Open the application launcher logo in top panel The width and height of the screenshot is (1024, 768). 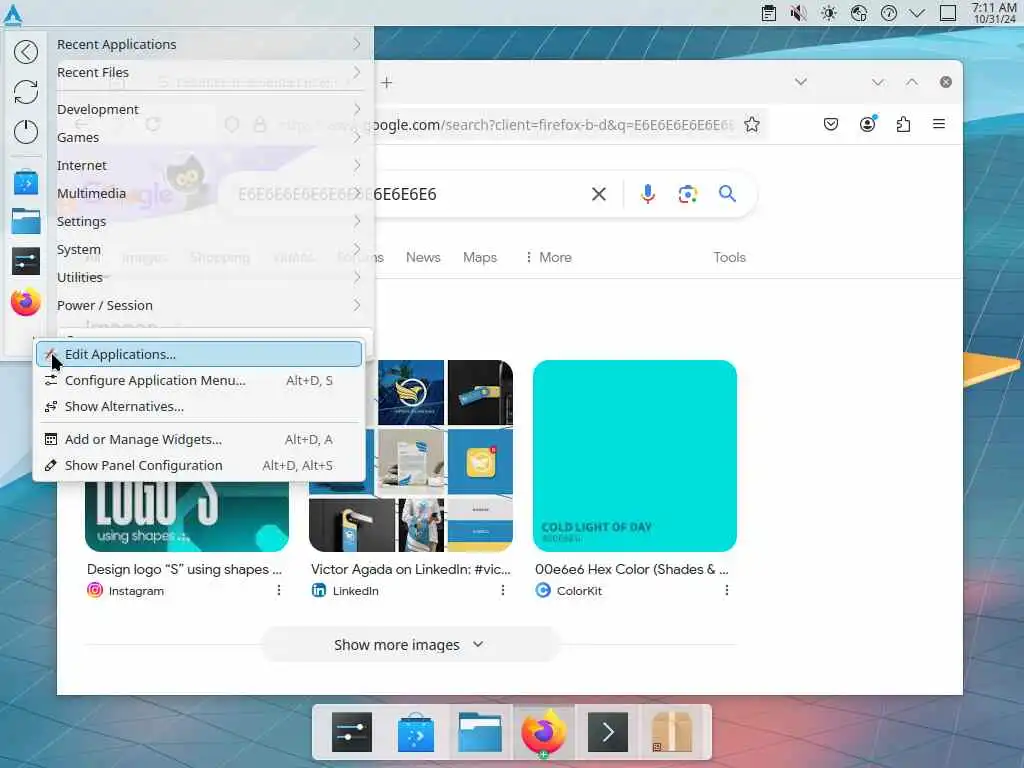coord(13,14)
